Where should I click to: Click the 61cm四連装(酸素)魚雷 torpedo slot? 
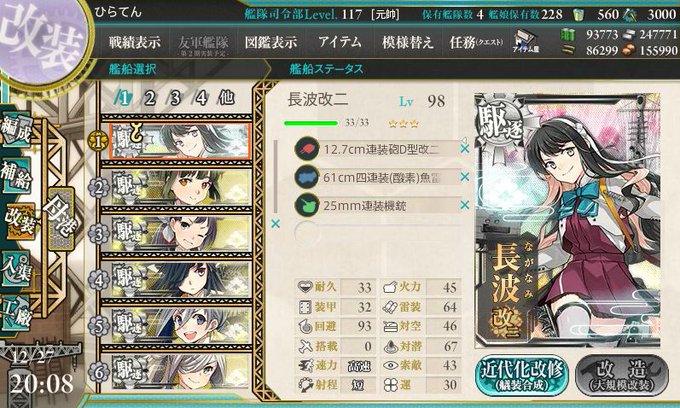(376, 177)
